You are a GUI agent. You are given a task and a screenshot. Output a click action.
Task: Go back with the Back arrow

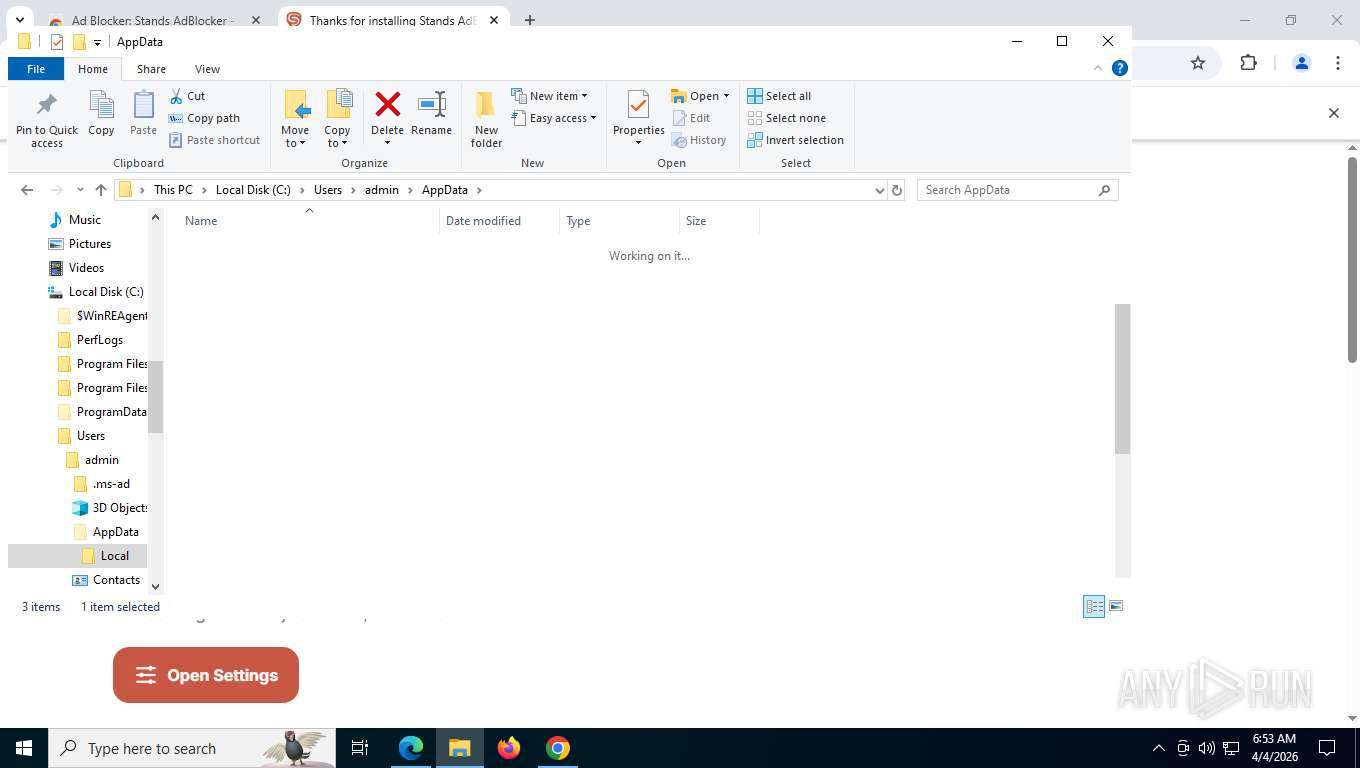(x=27, y=190)
